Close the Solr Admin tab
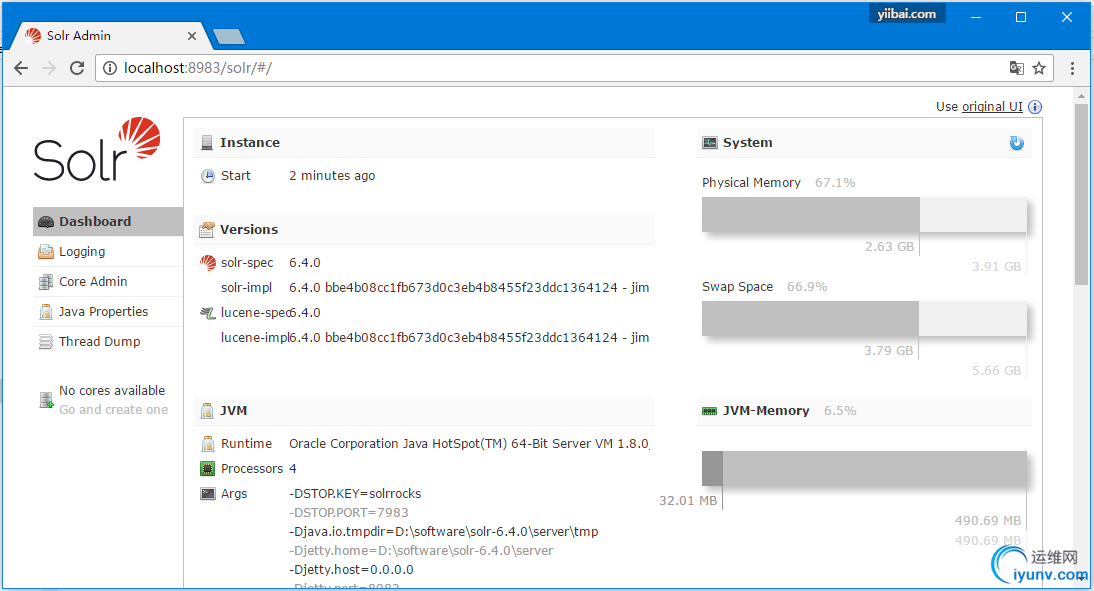This screenshot has width=1094, height=591. (192, 36)
